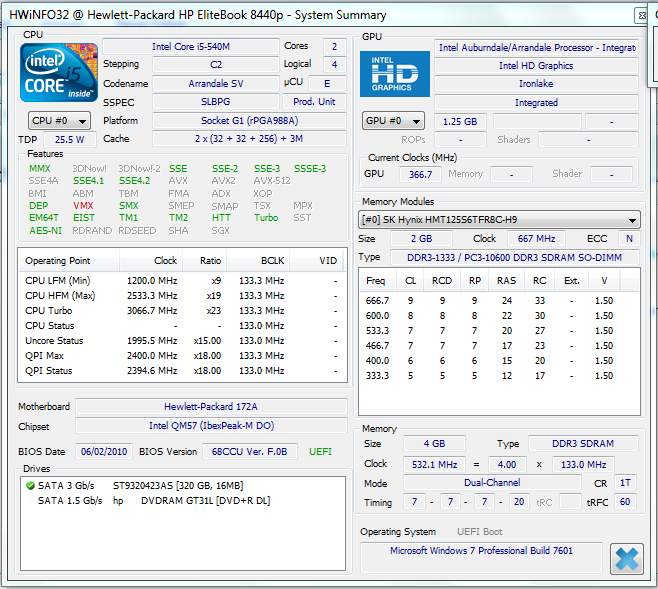This screenshot has height=589, width=658.
Task: Select the 333.3 frequency timing row
Action: (499, 376)
